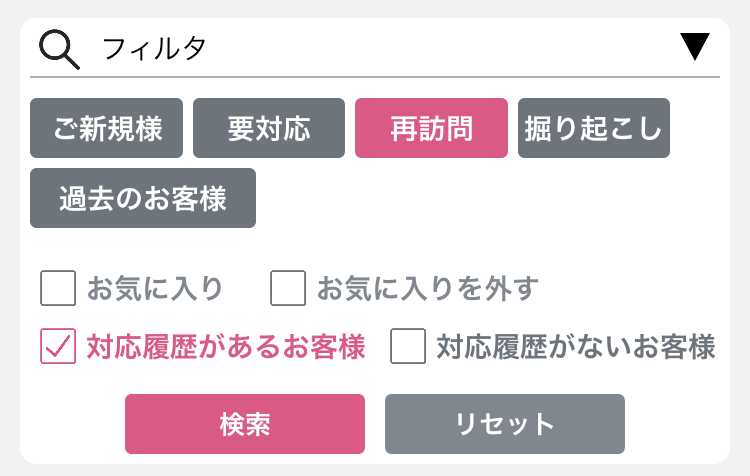This screenshot has width=750, height=476.
Task: Click the gray divider line under フィルタ
Action: point(375,77)
